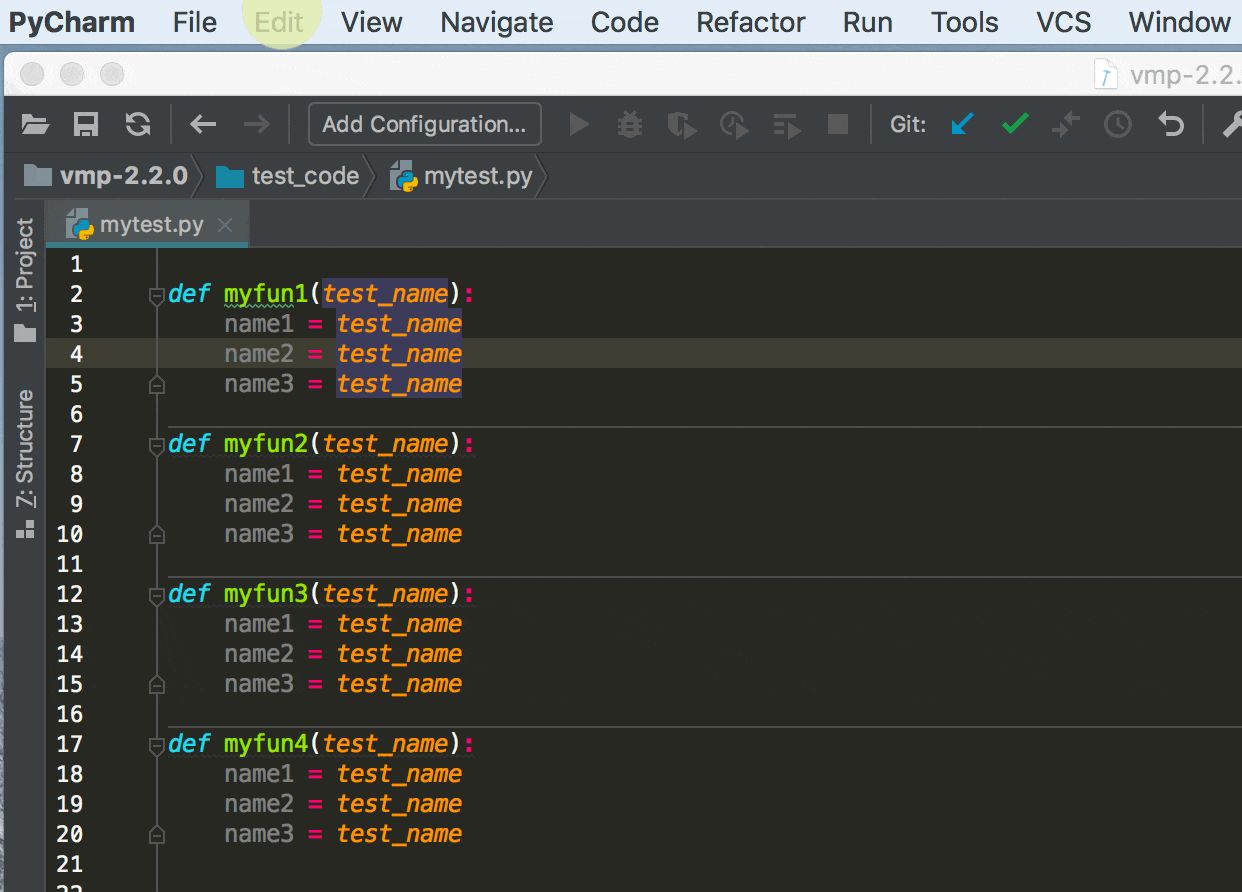Select the mytest.py editor tab
This screenshot has width=1242, height=892.
(150, 225)
